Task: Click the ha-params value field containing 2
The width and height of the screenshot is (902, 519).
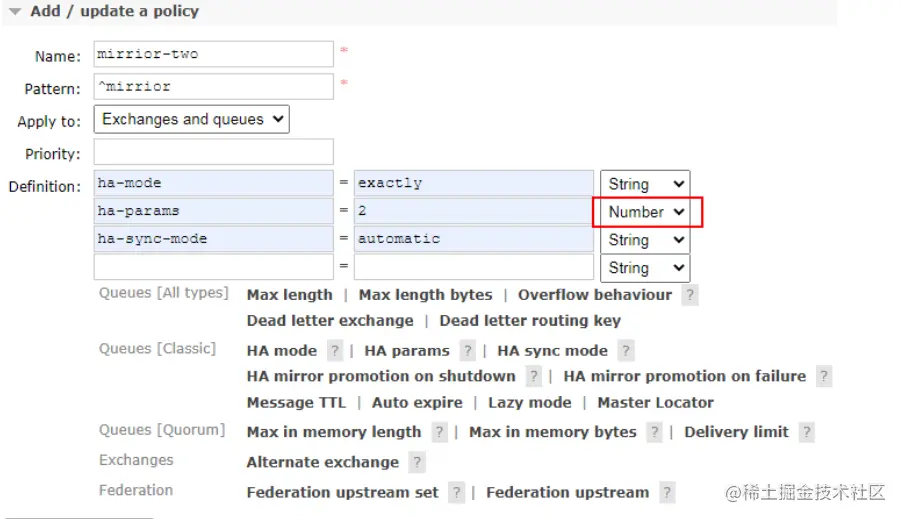Action: 474,211
